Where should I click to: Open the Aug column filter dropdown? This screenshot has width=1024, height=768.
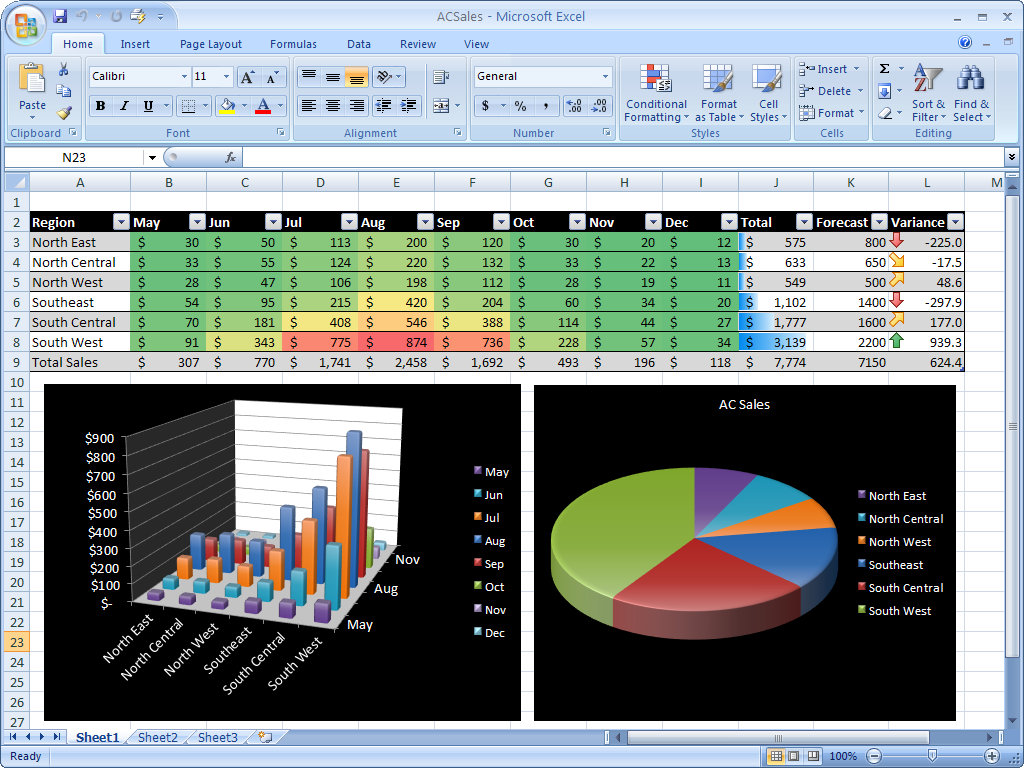point(425,222)
